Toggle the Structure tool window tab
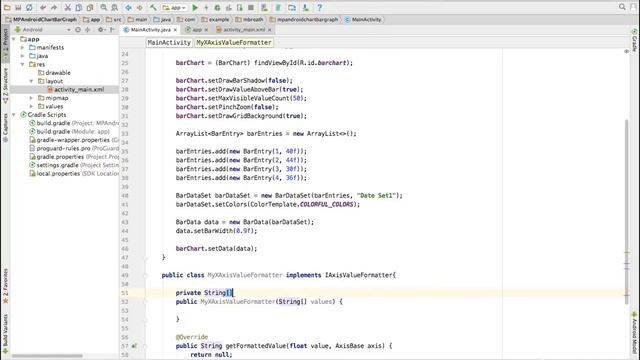Image resolution: width=640 pixels, height=360 pixels. [5, 85]
